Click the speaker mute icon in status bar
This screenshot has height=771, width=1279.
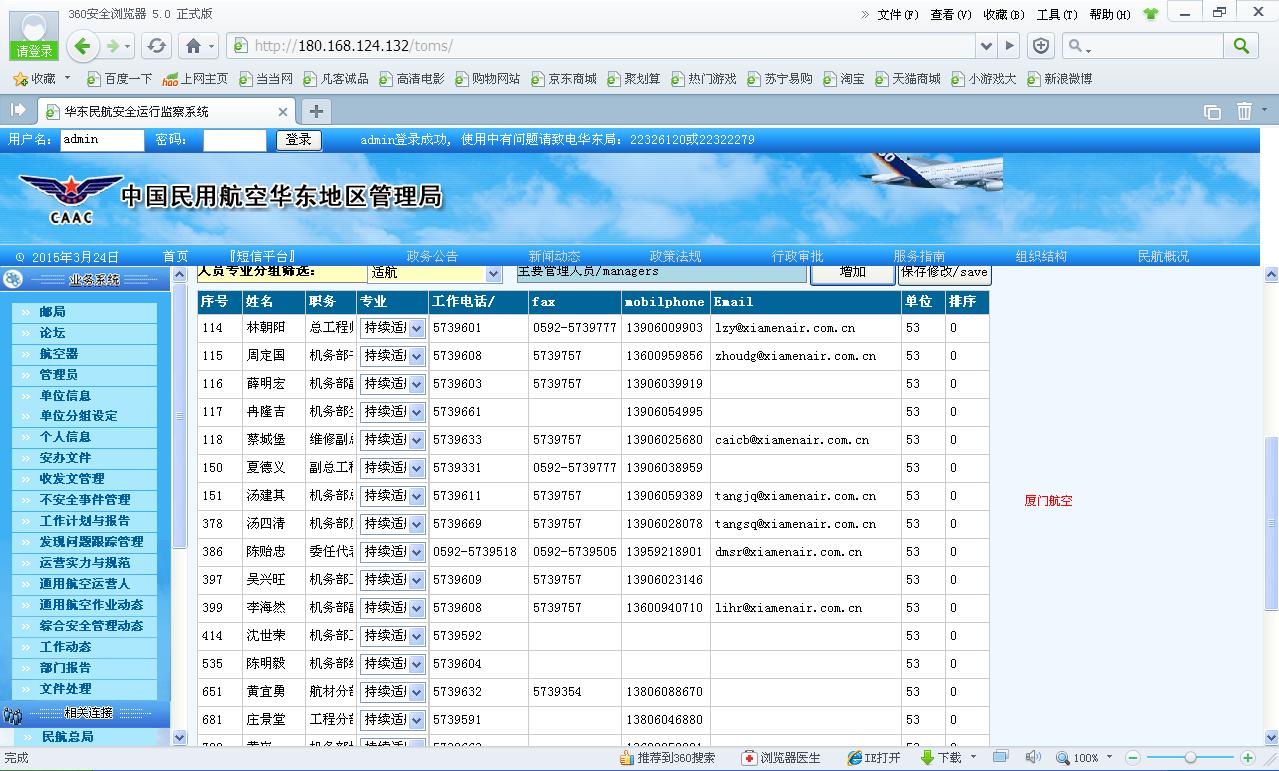1033,757
